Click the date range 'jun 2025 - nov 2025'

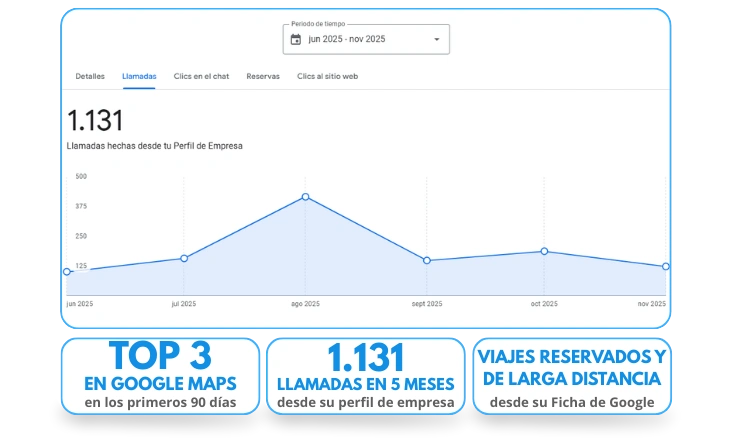click(x=346, y=39)
